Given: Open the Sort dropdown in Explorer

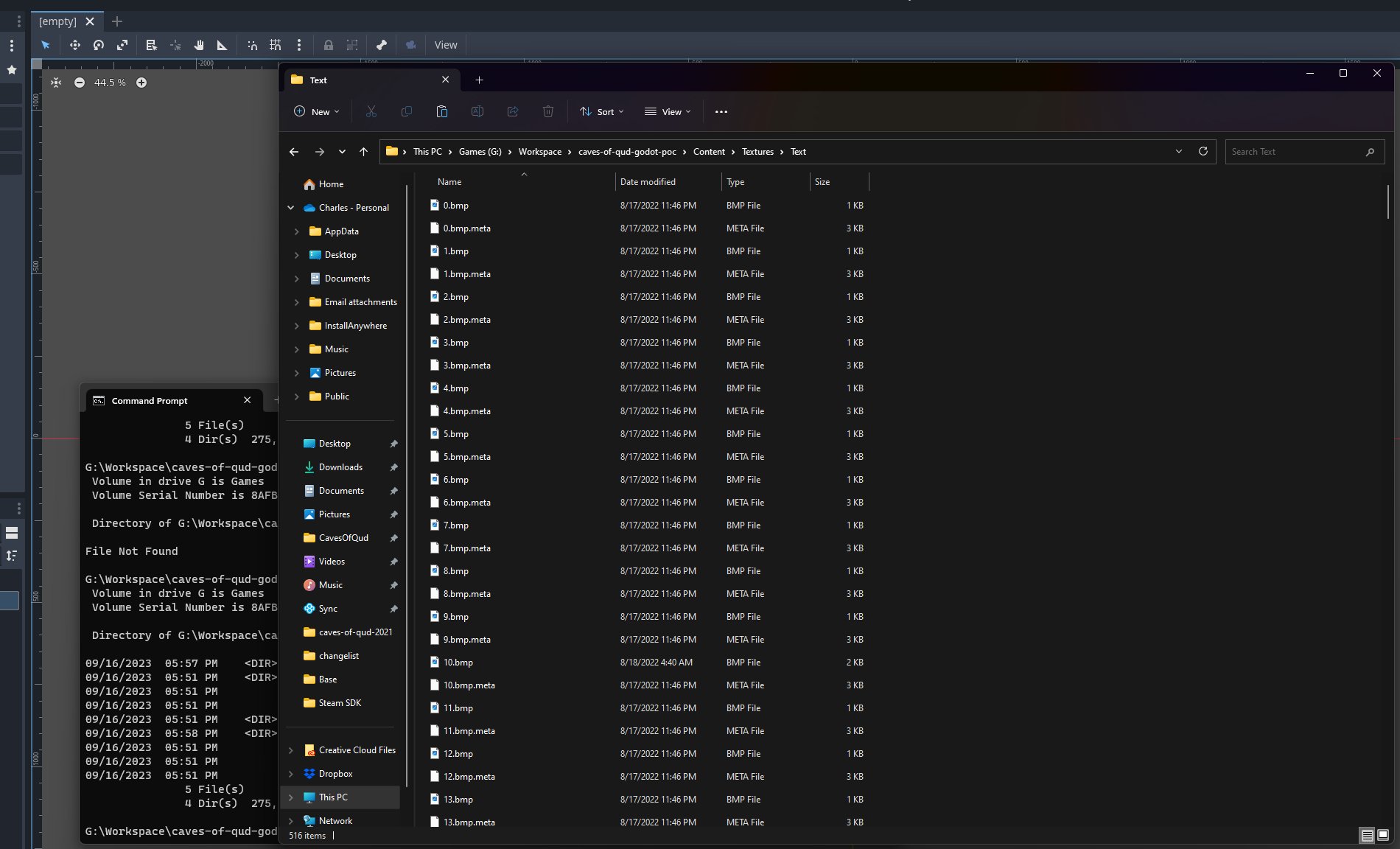Looking at the screenshot, I should 602,111.
